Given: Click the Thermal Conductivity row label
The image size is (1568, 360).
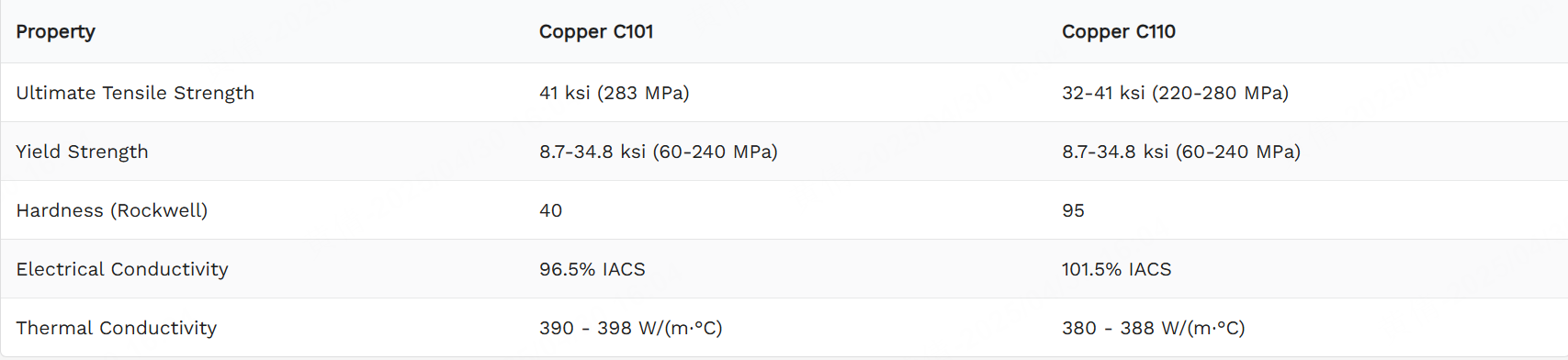Looking at the screenshot, I should point(117,328).
